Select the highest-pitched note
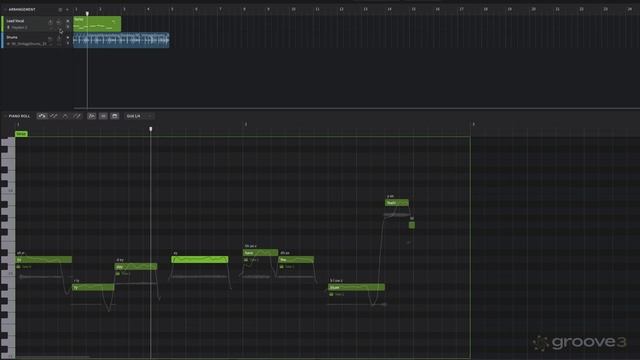Viewport: 640px width, 360px height. (x=397, y=202)
